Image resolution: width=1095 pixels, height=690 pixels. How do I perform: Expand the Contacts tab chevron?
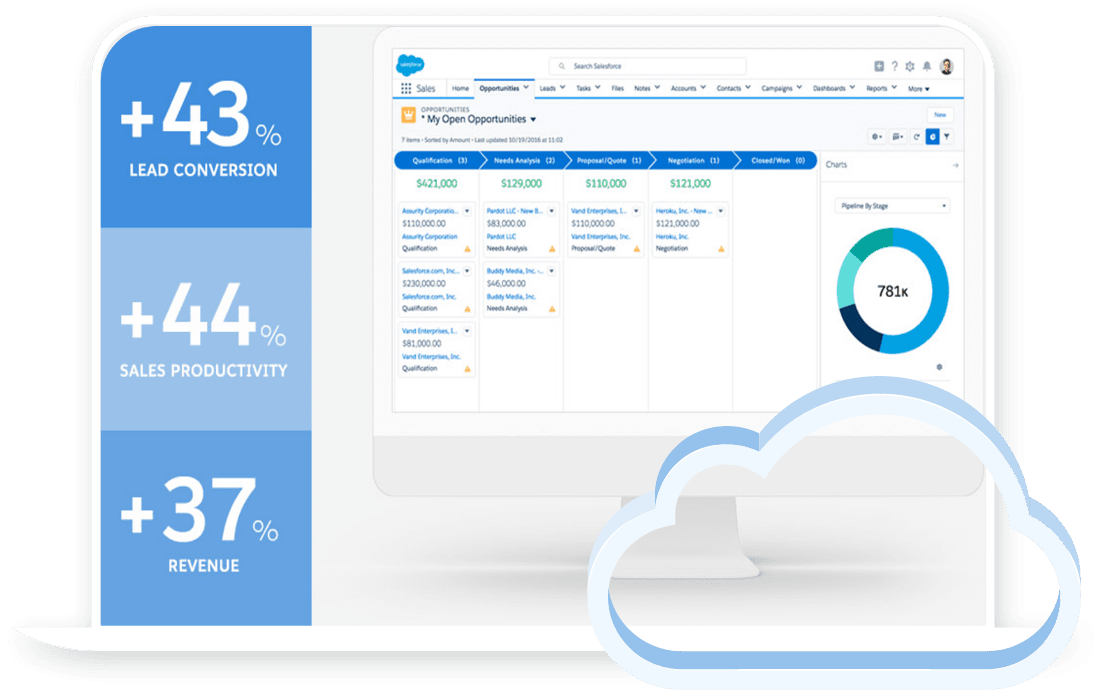click(x=748, y=88)
